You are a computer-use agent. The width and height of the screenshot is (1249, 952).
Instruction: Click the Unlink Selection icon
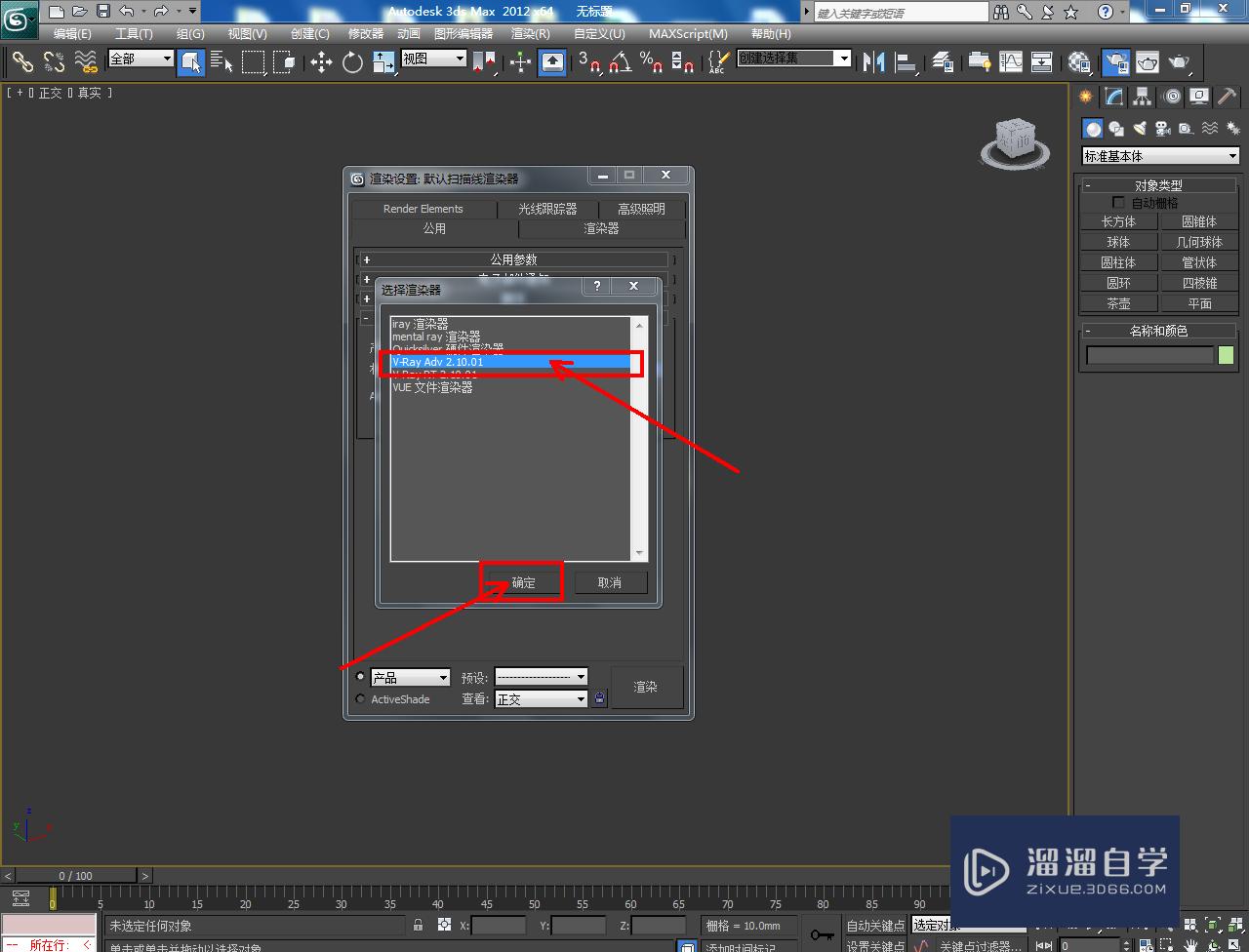pos(54,62)
